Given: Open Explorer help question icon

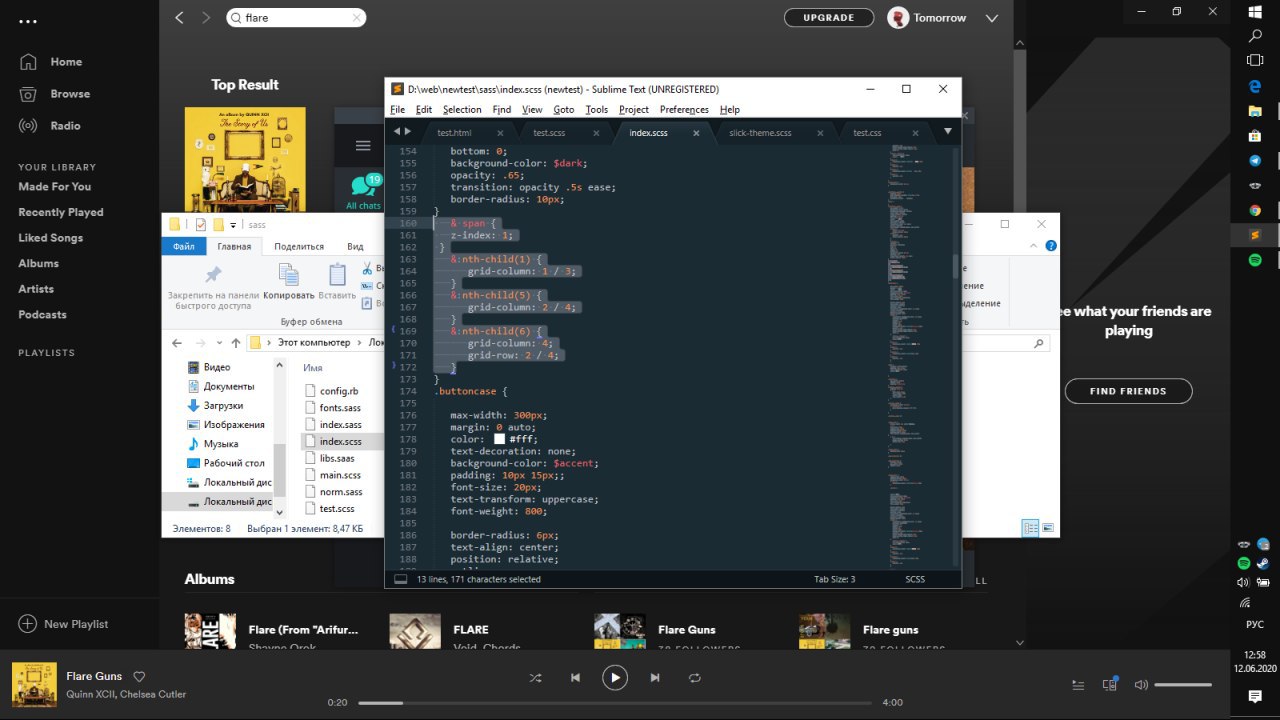Looking at the screenshot, I should click(1050, 245).
